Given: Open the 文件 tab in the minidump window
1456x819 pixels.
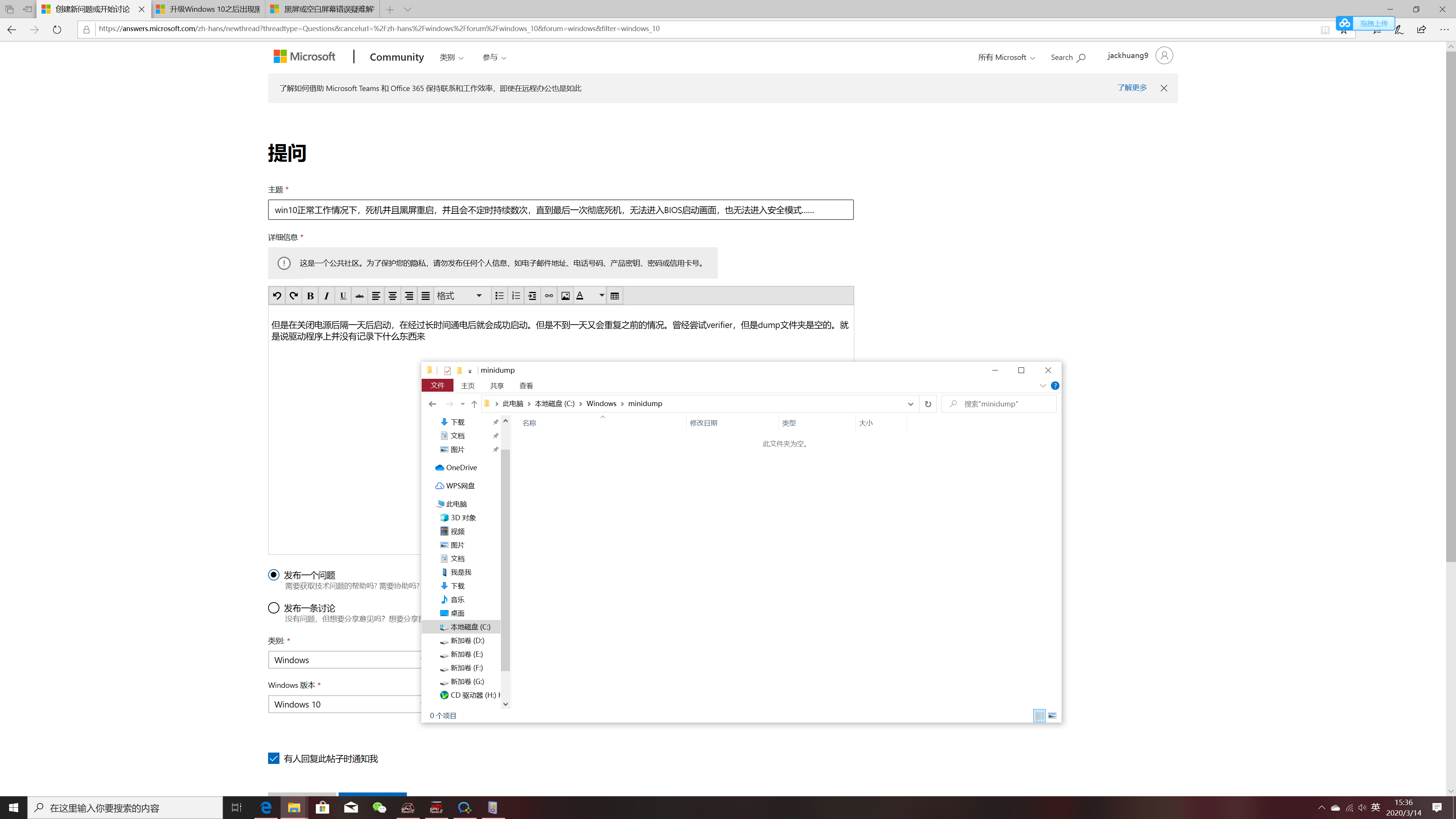Looking at the screenshot, I should point(438,386).
